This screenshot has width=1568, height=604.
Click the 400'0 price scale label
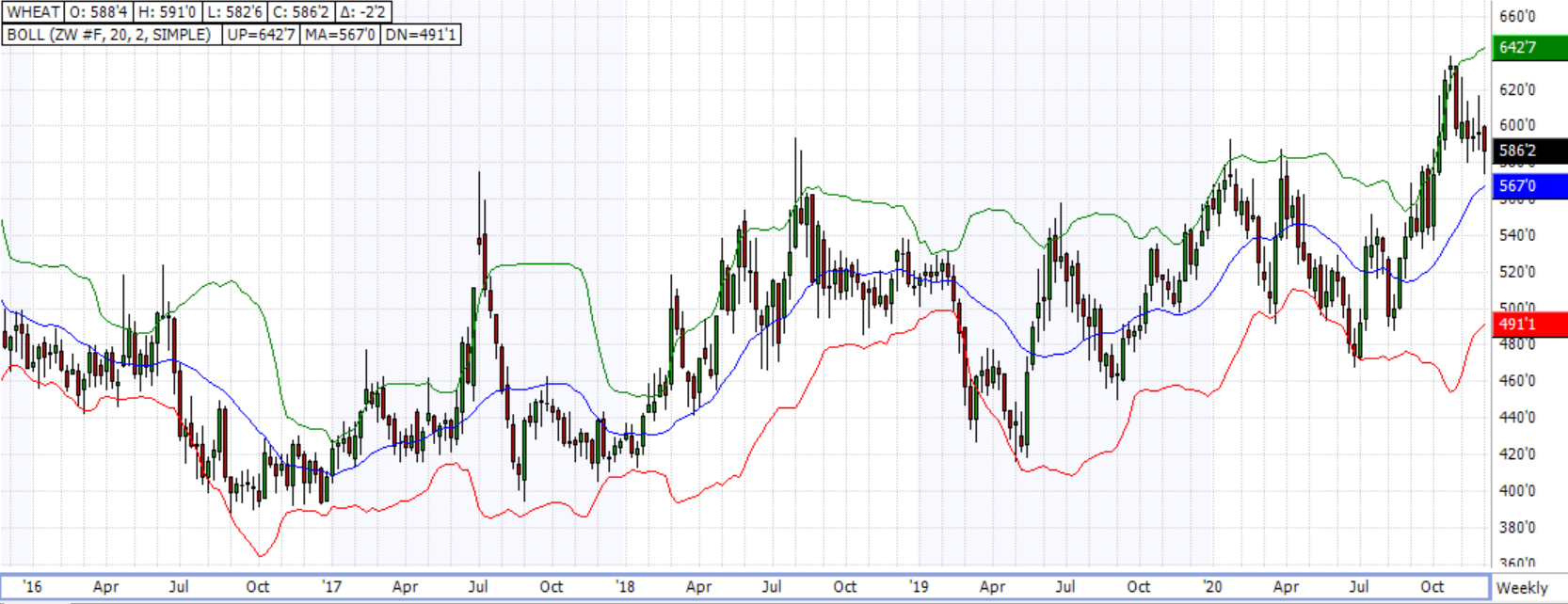[x=1517, y=490]
